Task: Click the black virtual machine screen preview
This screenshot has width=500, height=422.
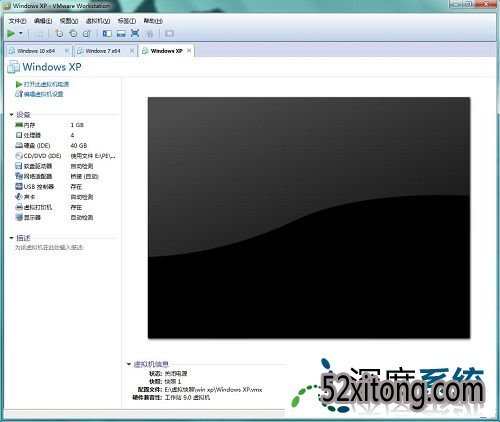Action: (309, 218)
